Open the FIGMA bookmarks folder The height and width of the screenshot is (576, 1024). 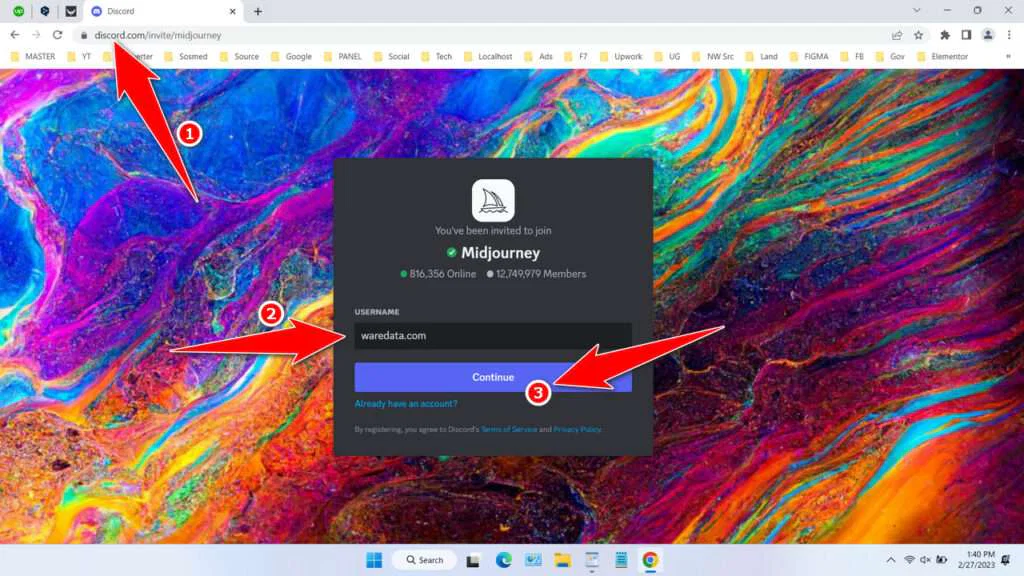click(813, 57)
